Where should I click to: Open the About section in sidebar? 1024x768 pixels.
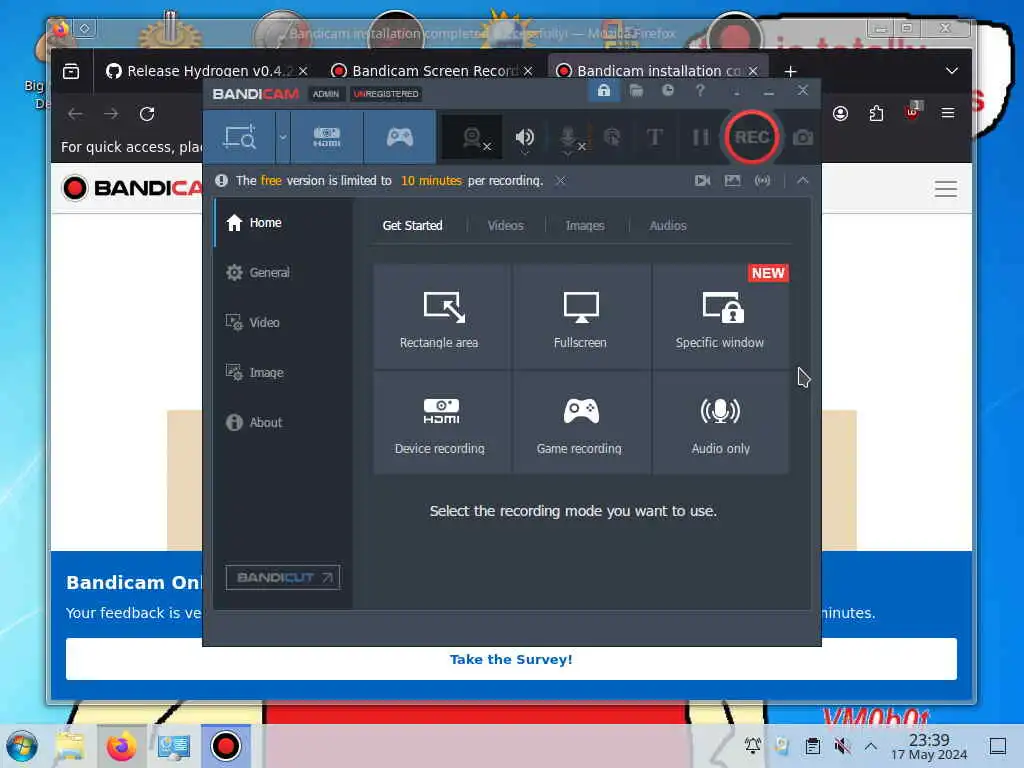[x=283, y=423]
